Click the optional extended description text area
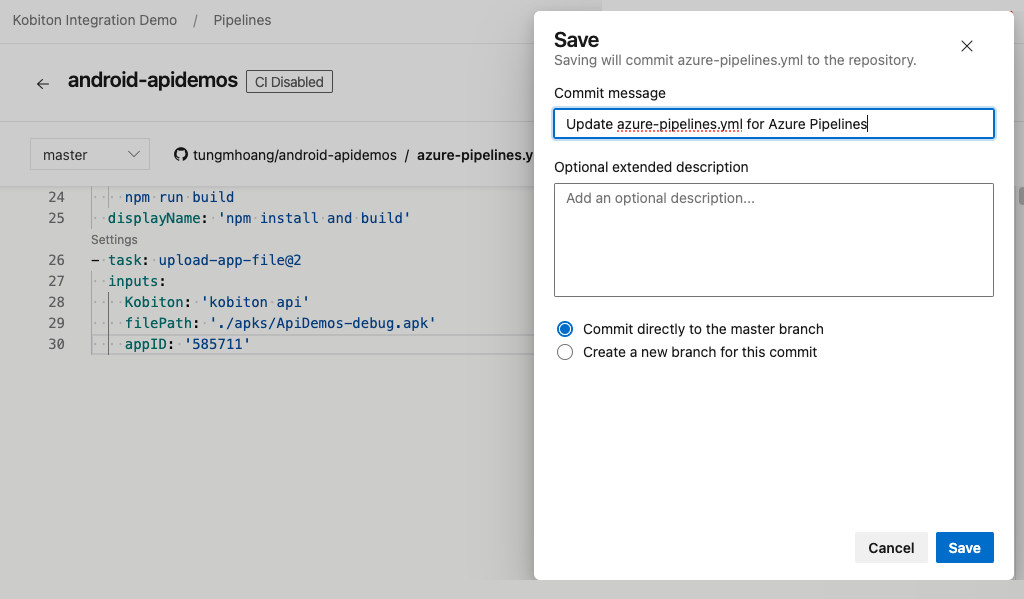This screenshot has width=1024, height=599. [x=774, y=240]
